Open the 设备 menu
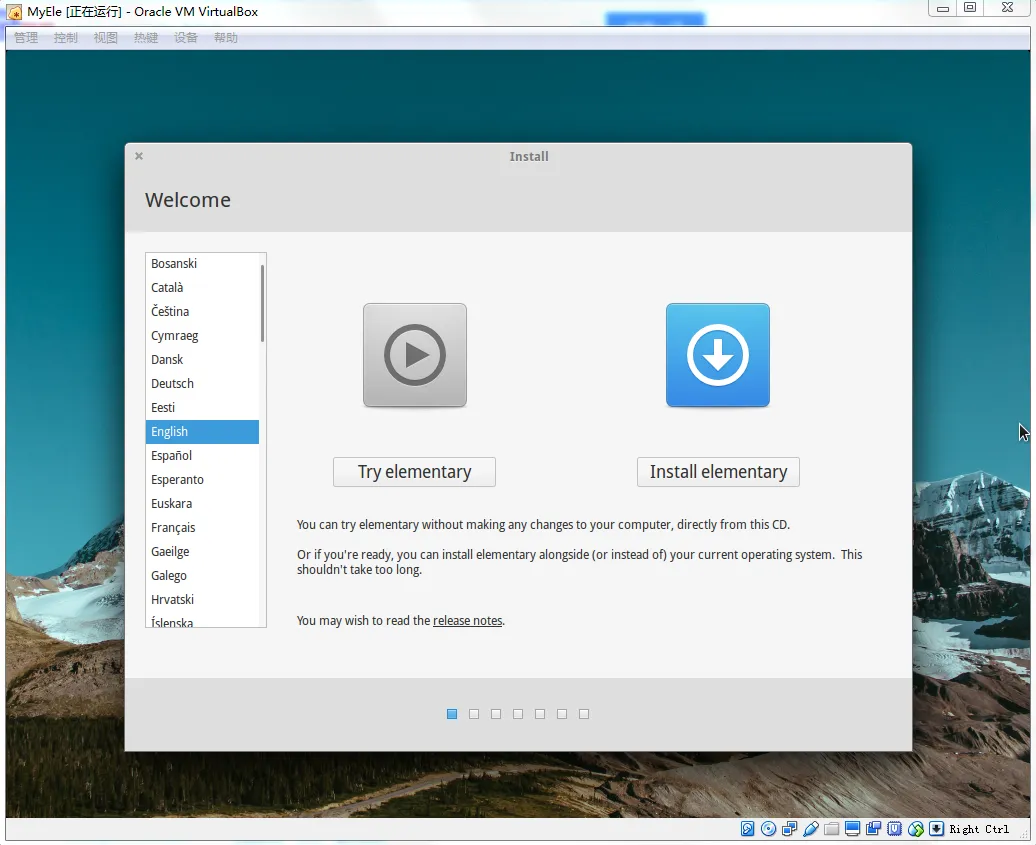 [186, 38]
